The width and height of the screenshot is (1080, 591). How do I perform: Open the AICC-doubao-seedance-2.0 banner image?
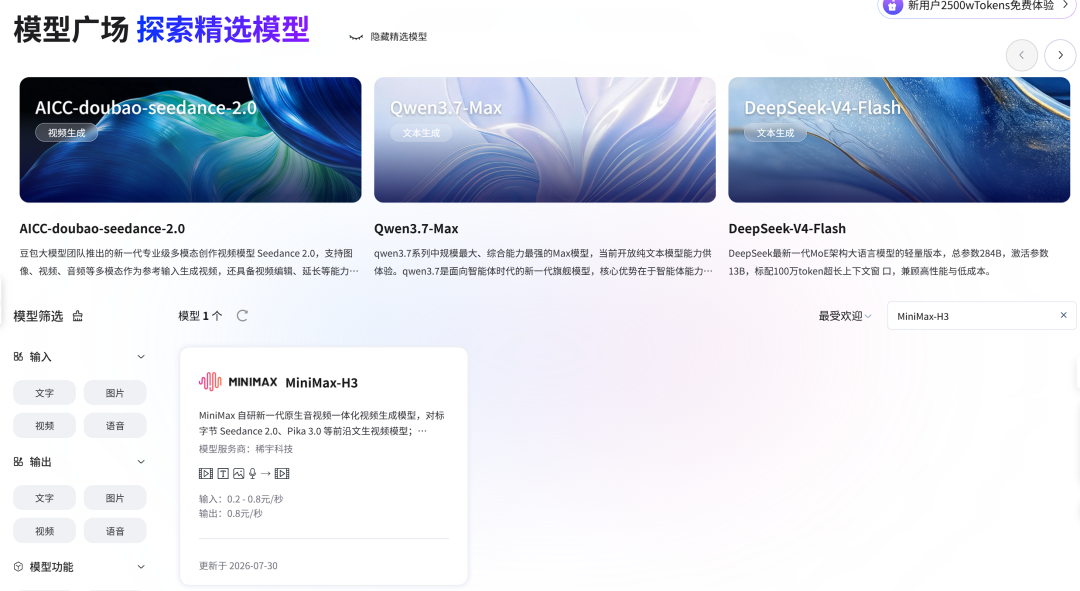pos(190,140)
